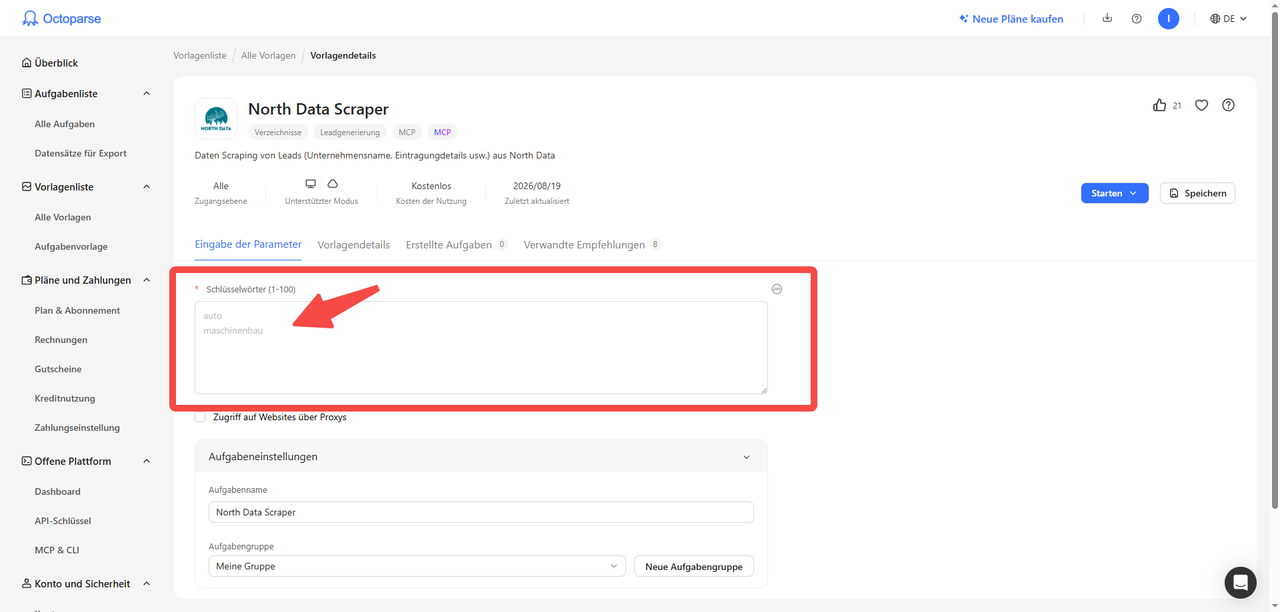Open Plan & Abonnement
The height and width of the screenshot is (612, 1280).
coord(77,310)
